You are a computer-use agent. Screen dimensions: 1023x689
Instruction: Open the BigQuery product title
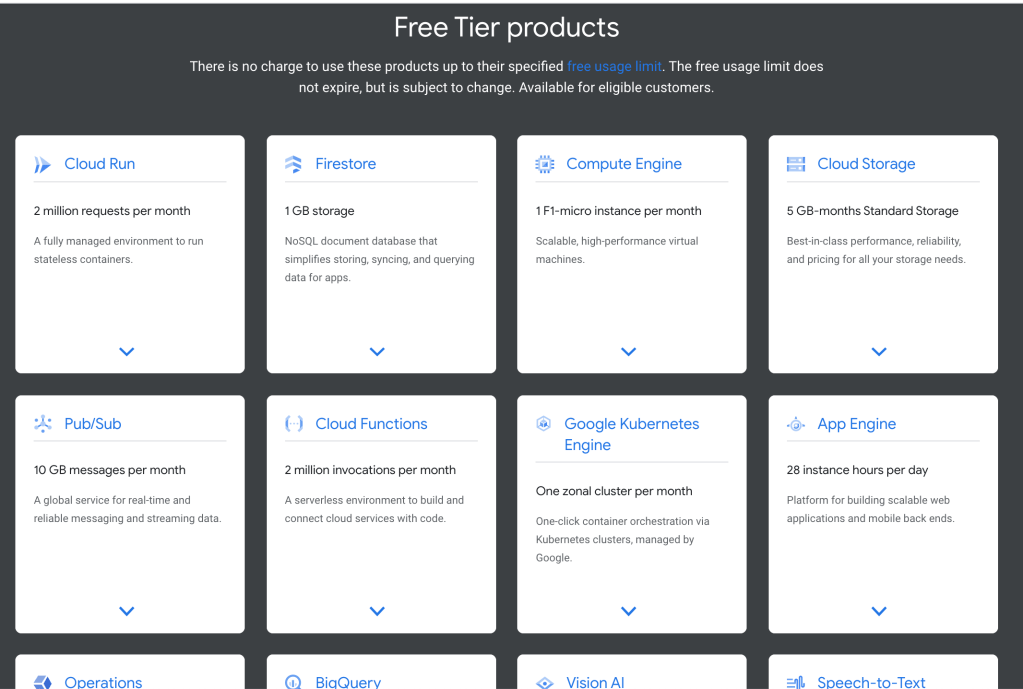pos(348,682)
